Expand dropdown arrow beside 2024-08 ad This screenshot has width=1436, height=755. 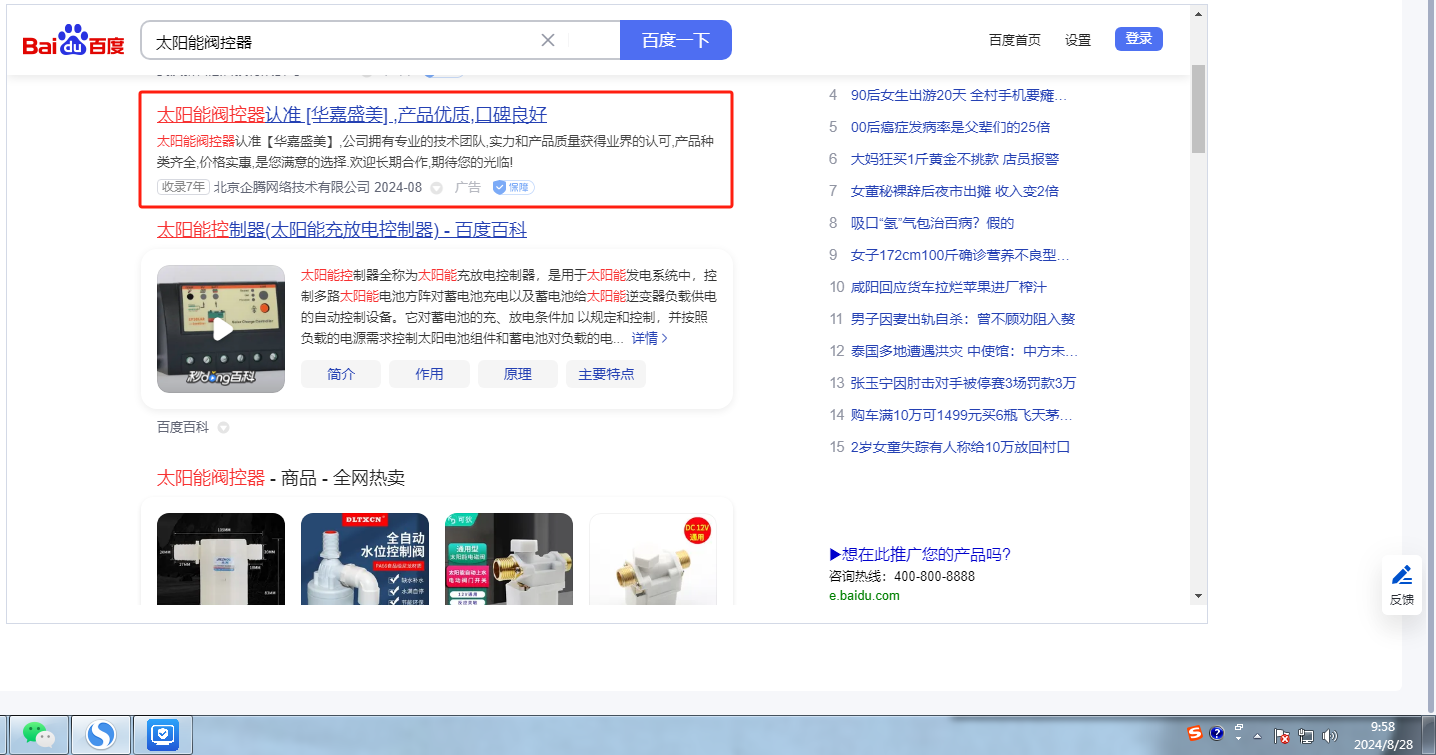[x=436, y=188]
